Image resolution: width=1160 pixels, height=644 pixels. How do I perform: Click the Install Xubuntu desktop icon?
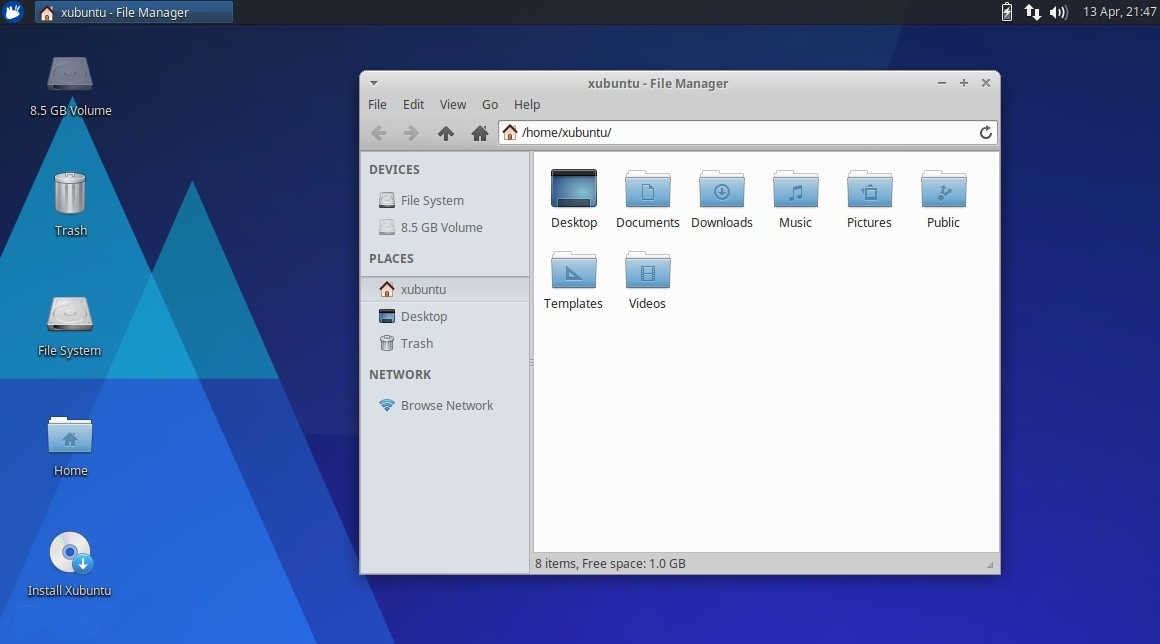tap(70, 554)
